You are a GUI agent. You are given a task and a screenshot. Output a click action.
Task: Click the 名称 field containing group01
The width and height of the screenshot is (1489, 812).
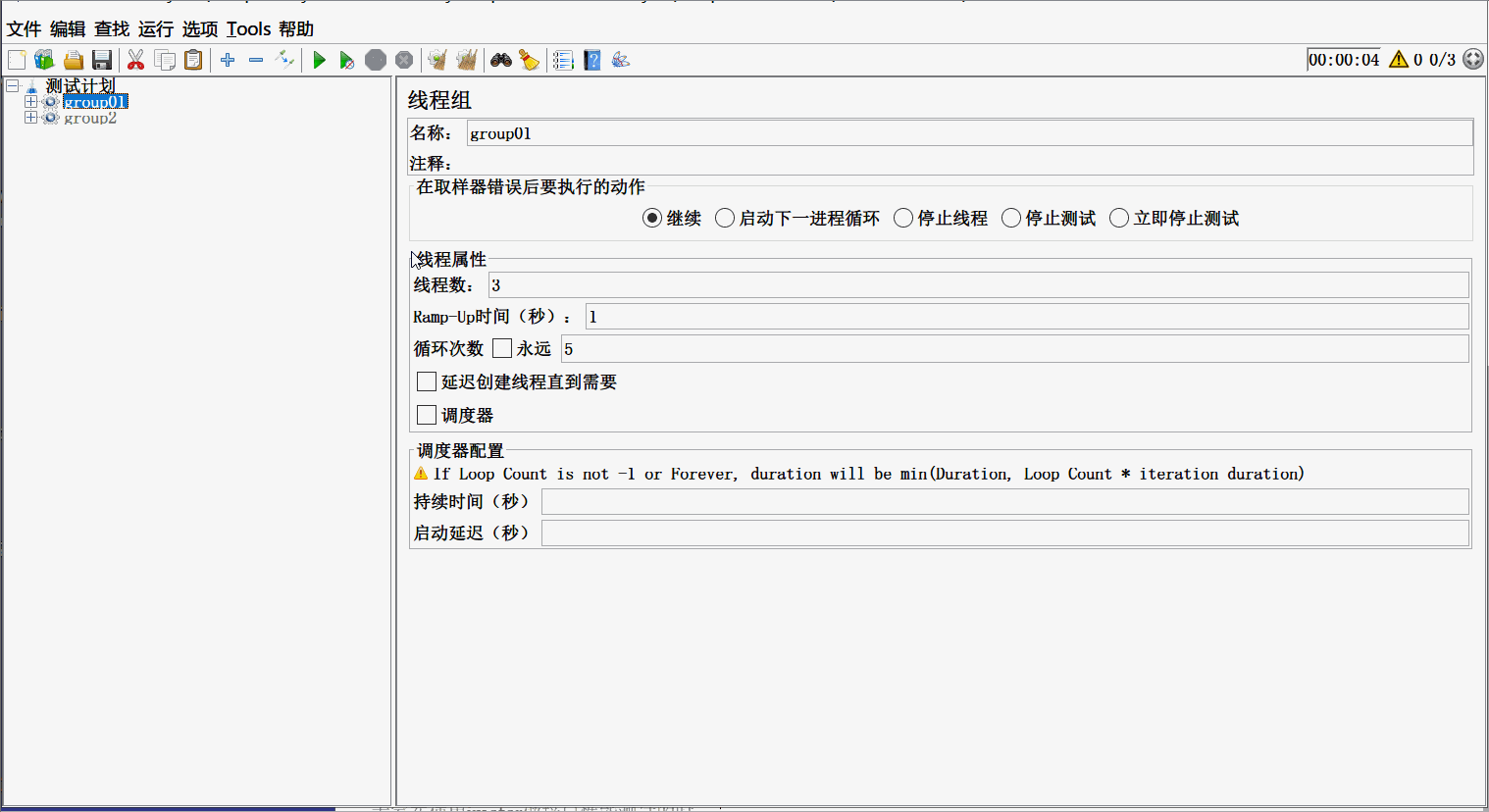[969, 133]
